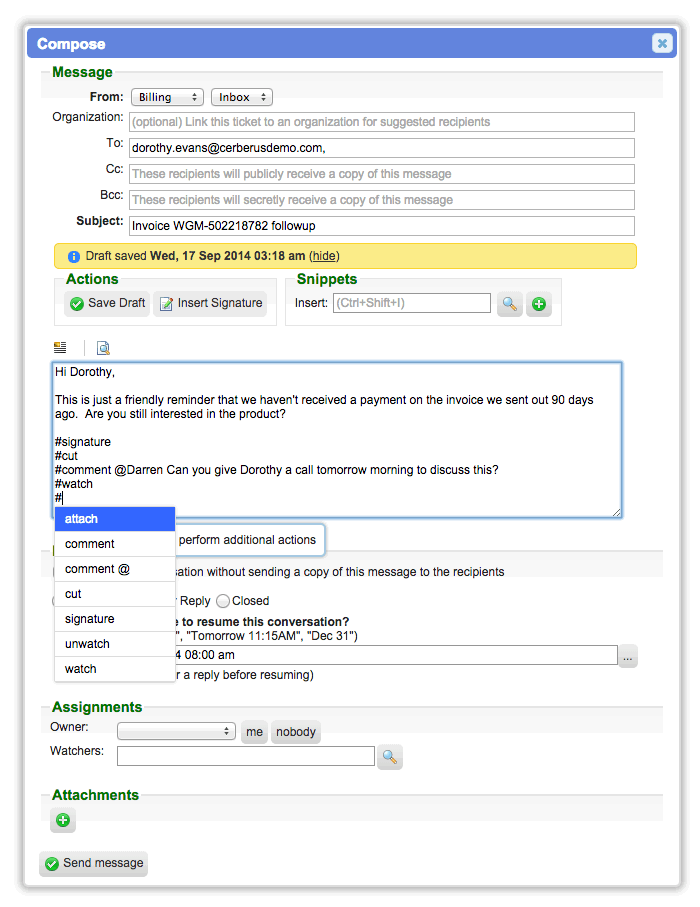Click the formatting toolbar toggle icon above editor
The width and height of the screenshot is (700, 907).
[60, 348]
